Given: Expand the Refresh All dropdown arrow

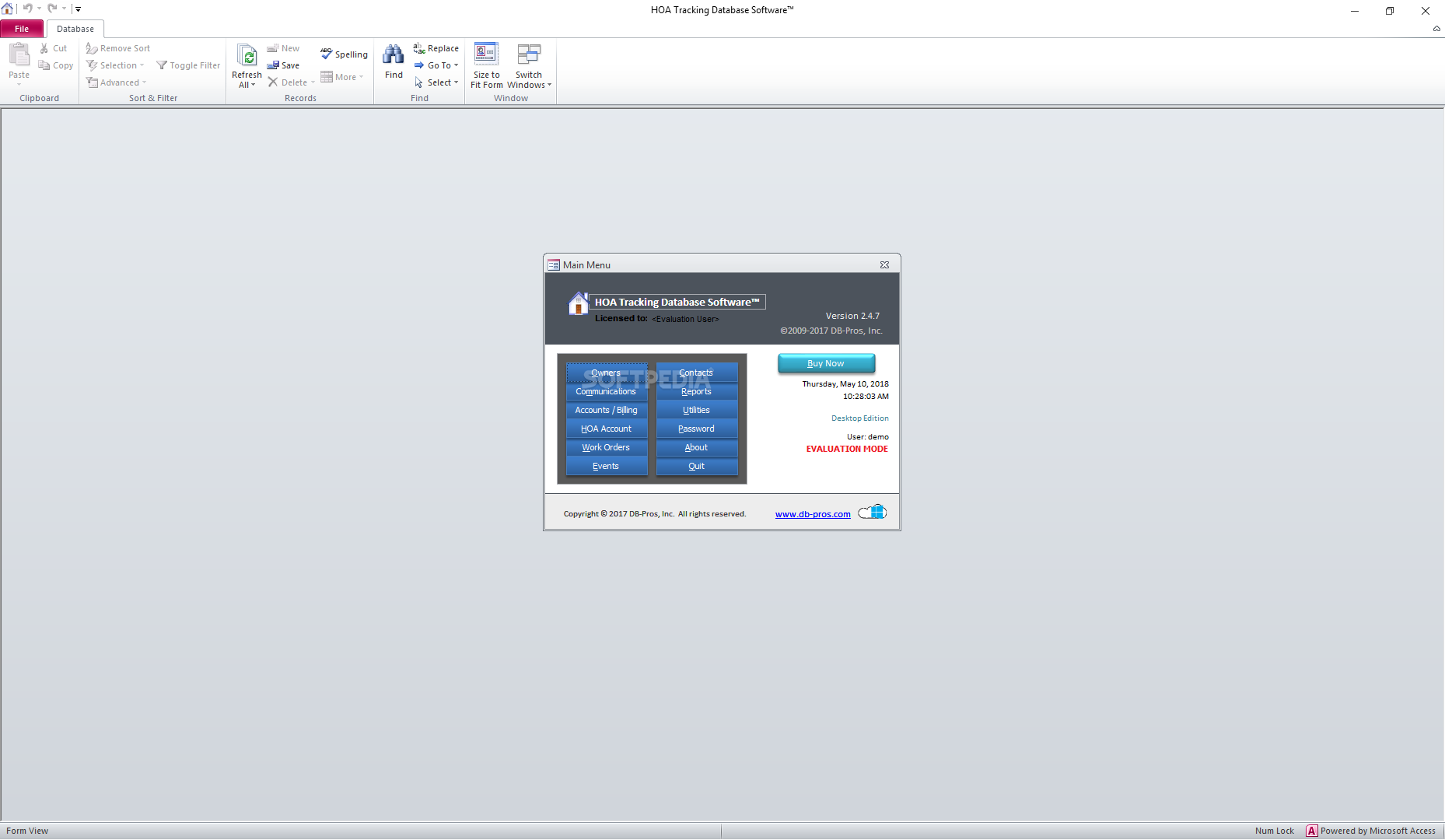Looking at the screenshot, I should pyautogui.click(x=253, y=85).
